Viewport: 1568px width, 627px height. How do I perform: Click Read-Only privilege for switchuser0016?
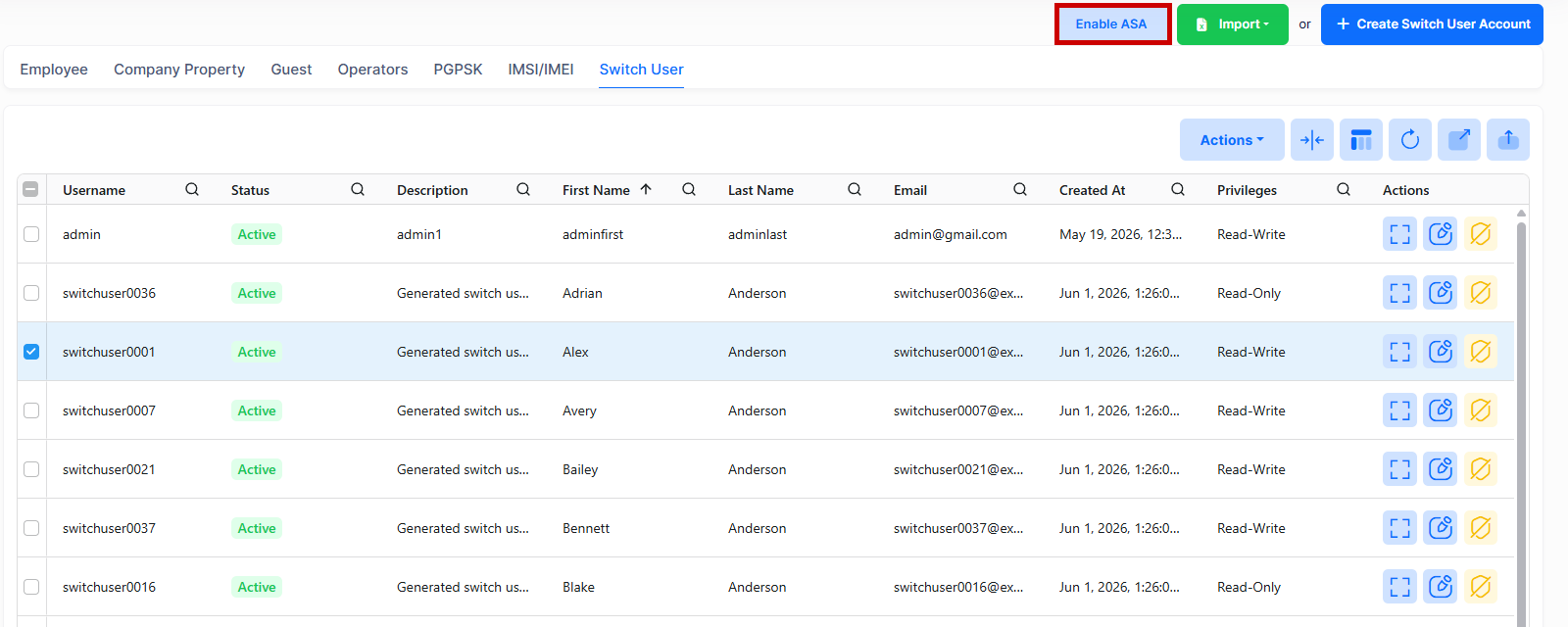(1249, 587)
